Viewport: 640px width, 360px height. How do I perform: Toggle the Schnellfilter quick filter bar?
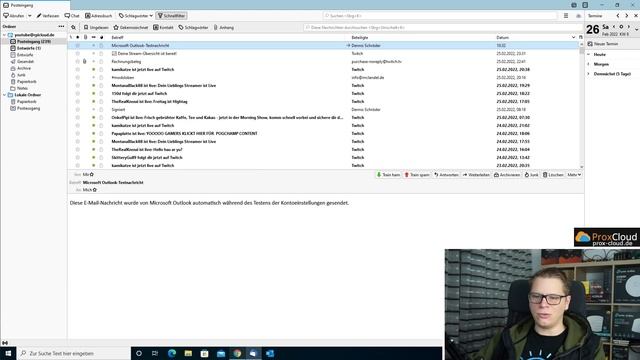pyautogui.click(x=171, y=16)
